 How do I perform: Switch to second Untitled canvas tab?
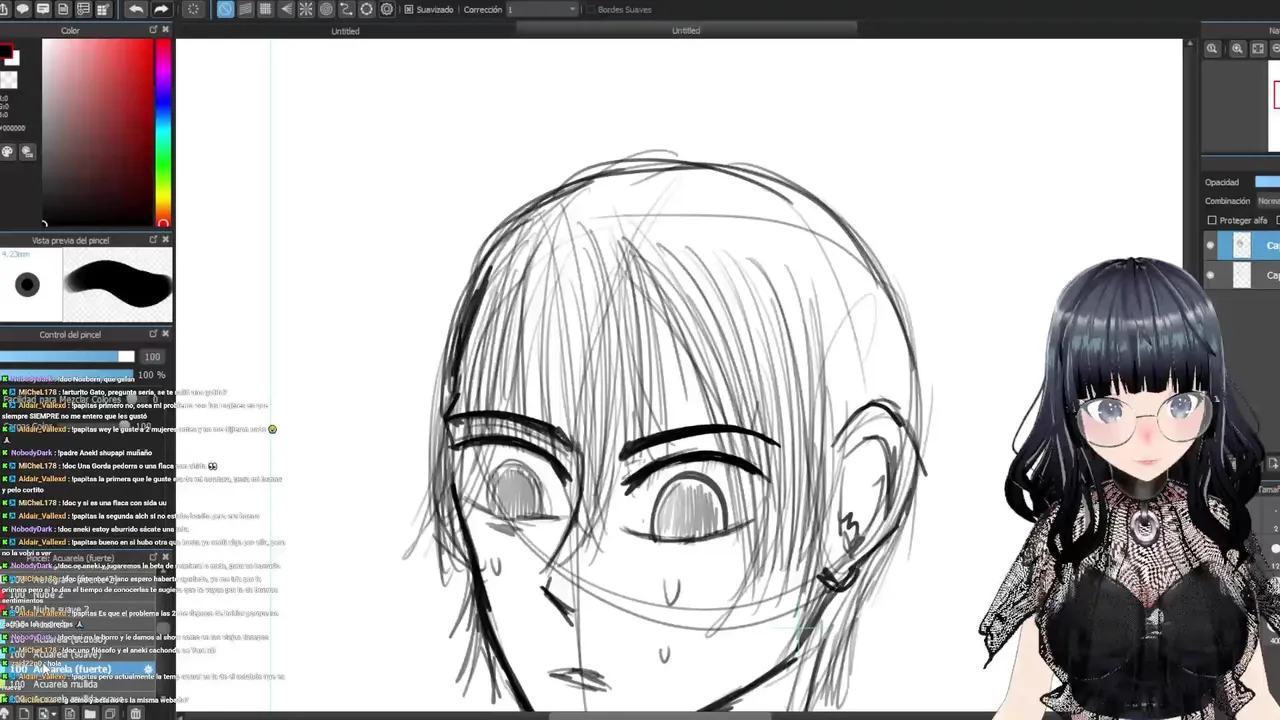point(686,31)
